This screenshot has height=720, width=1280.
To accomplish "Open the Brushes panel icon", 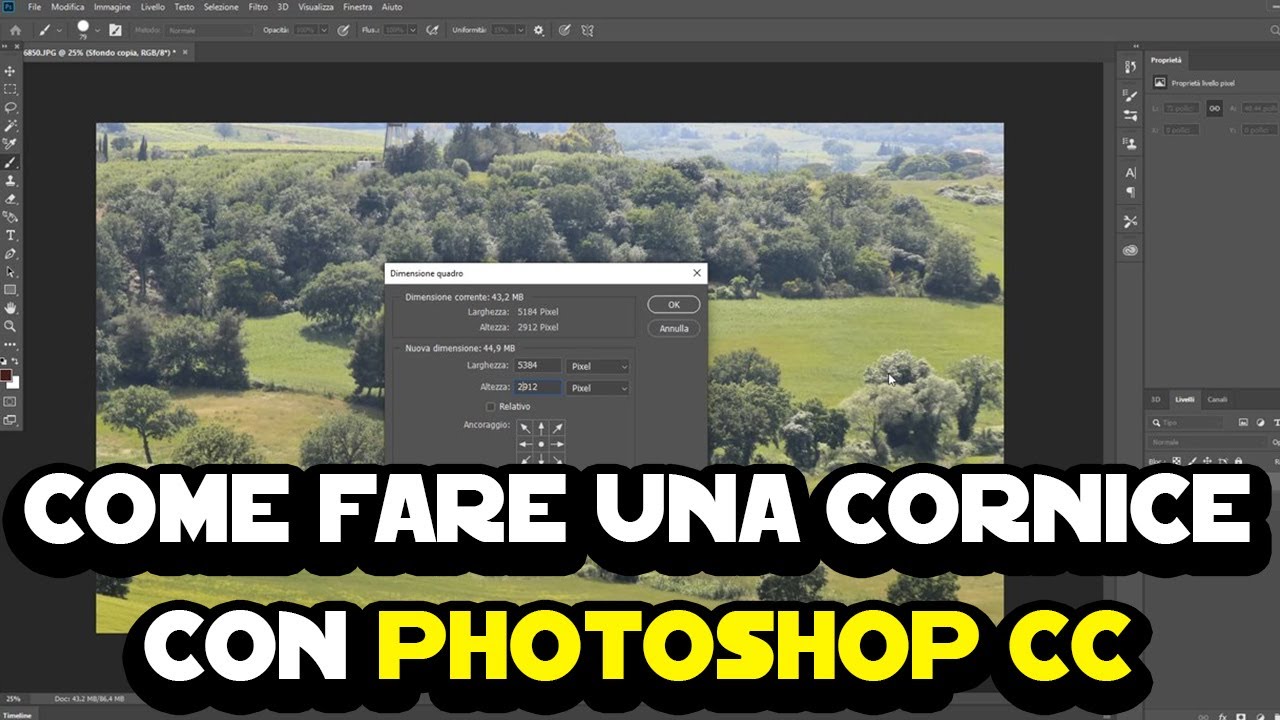I will click(x=1131, y=96).
